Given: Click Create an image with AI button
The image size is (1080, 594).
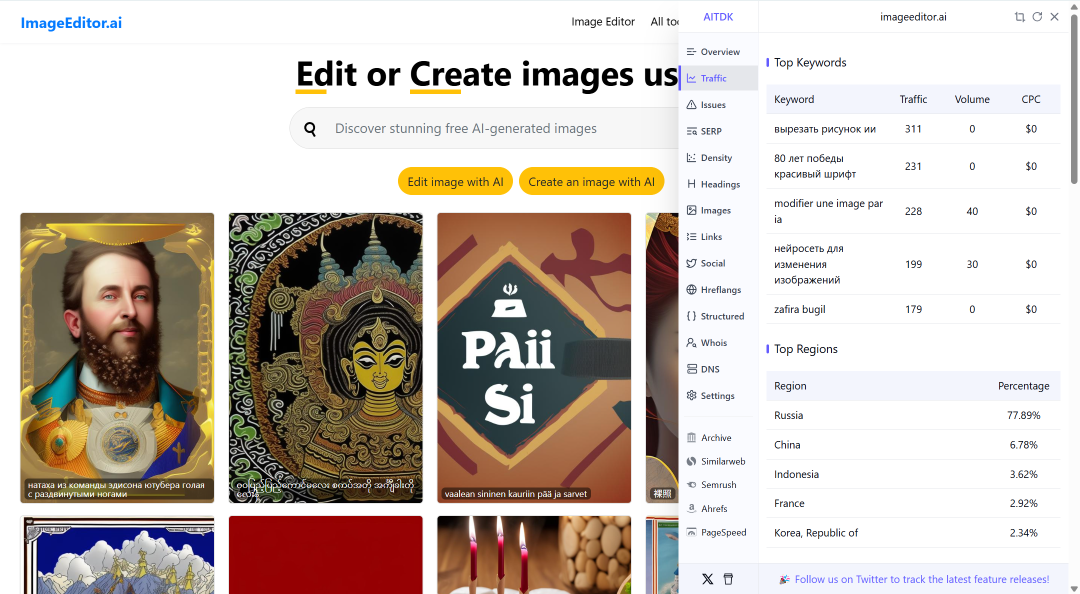Looking at the screenshot, I should (591, 182).
